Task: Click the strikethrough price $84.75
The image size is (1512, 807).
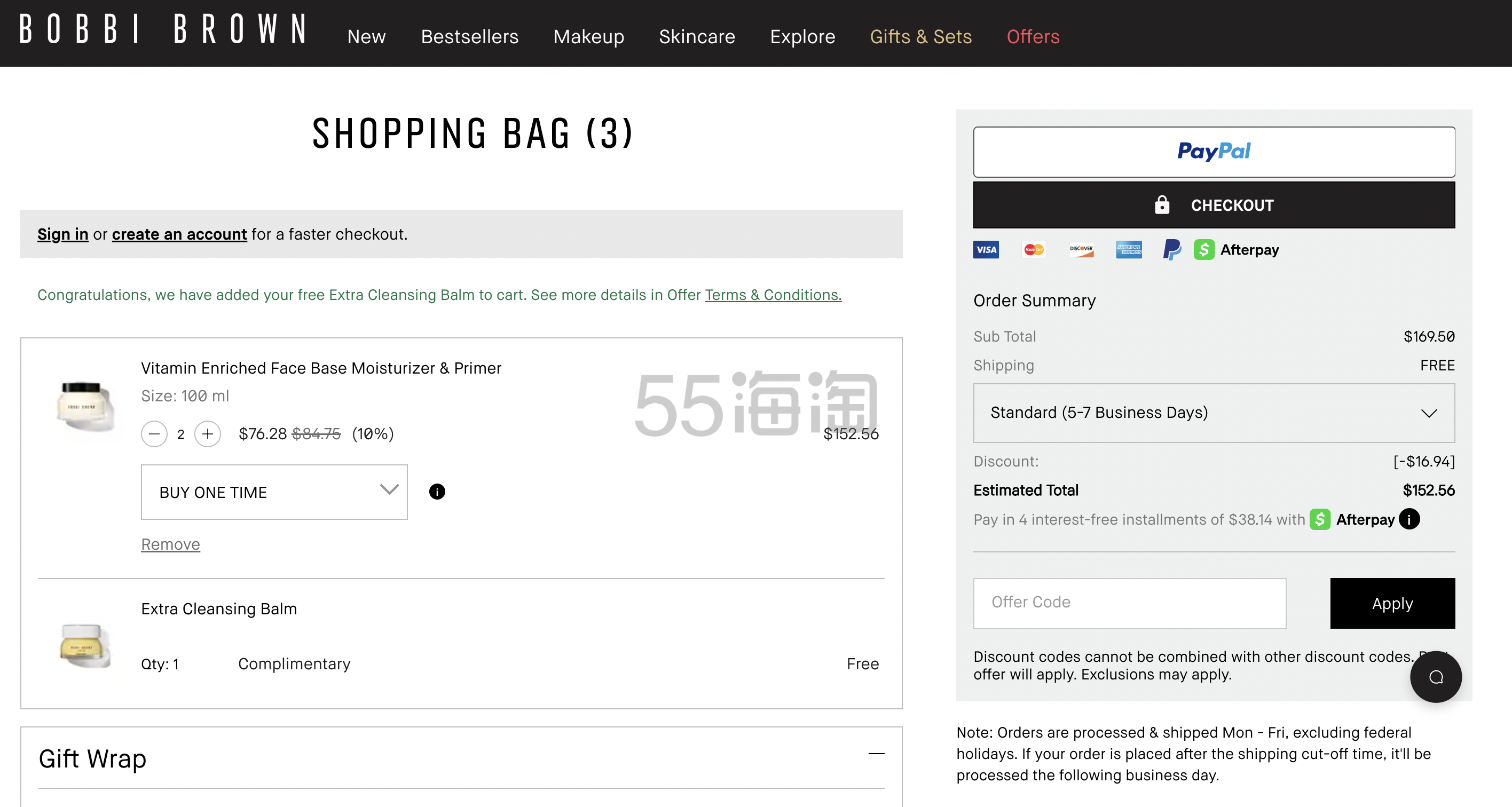Action: 317,434
